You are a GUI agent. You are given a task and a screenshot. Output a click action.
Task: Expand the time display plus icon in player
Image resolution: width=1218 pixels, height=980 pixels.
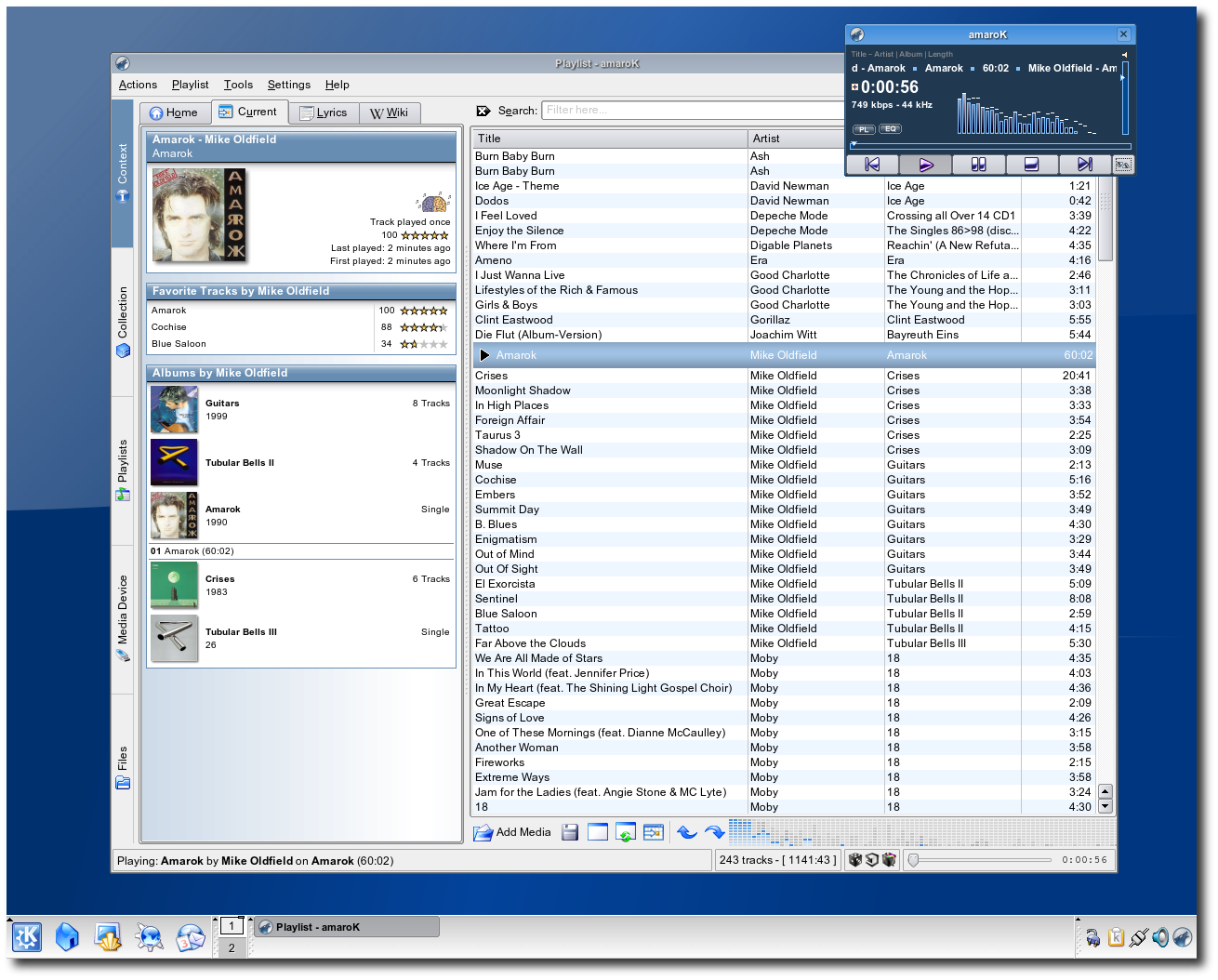click(854, 87)
